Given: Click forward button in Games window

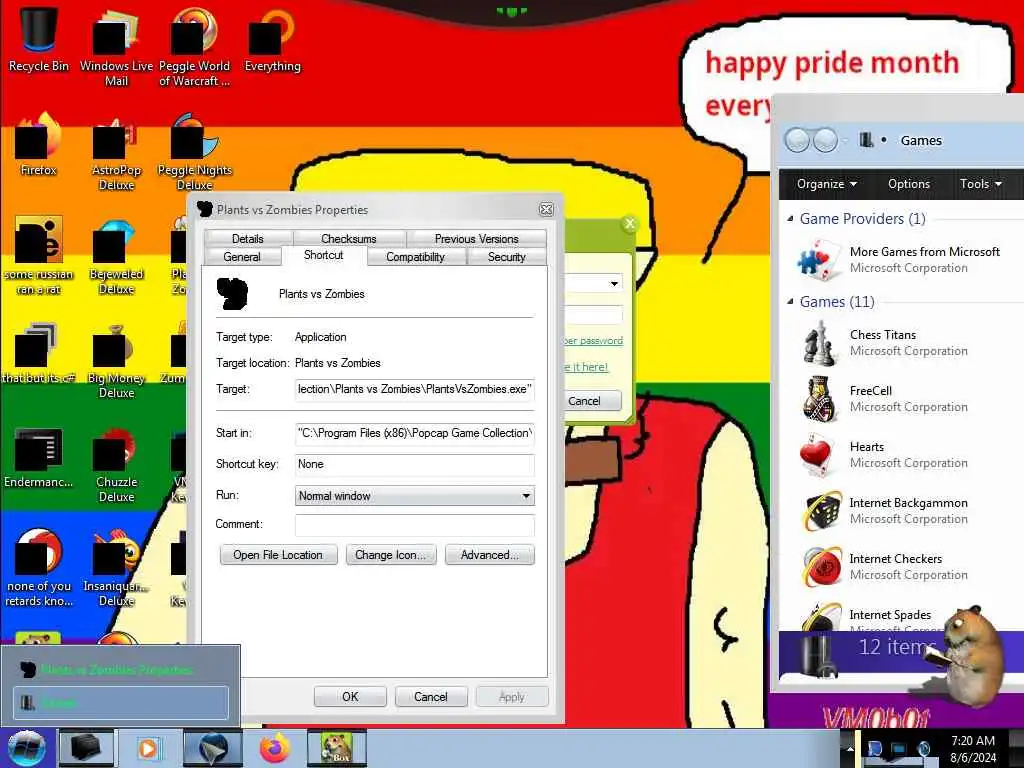Looking at the screenshot, I should pyautogui.click(x=825, y=140).
